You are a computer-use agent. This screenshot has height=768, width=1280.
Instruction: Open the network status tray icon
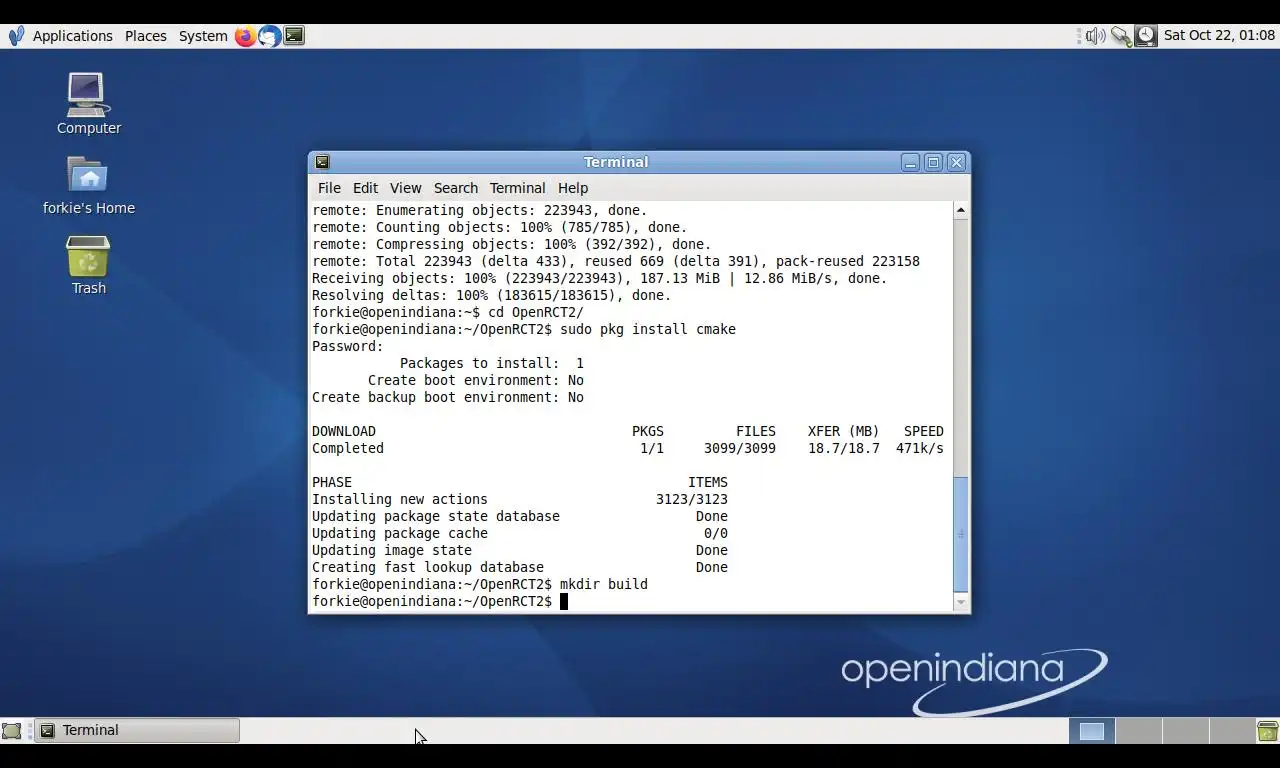(1121, 36)
